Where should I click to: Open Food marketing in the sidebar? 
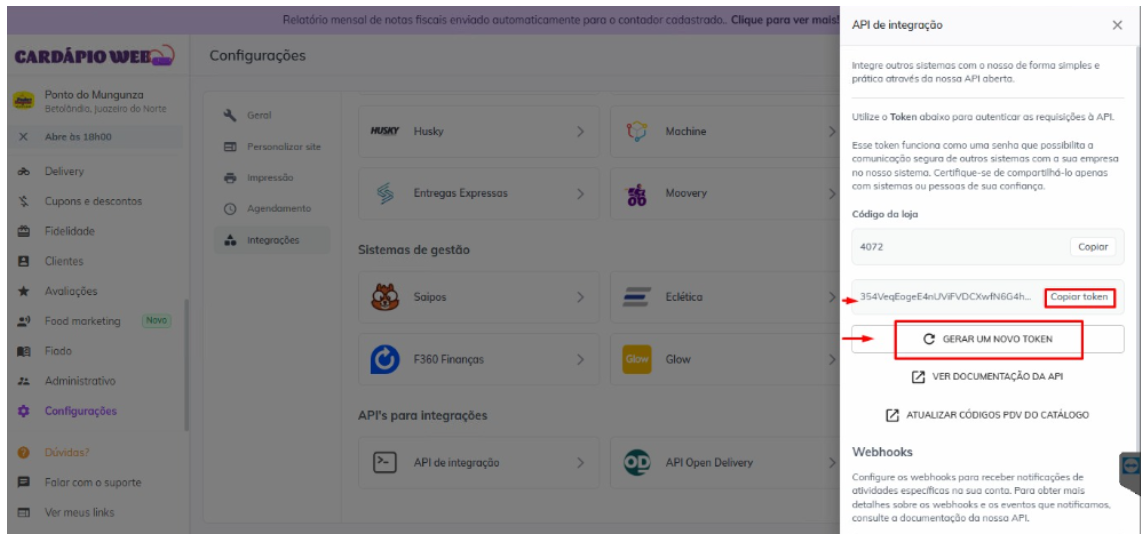tap(82, 321)
